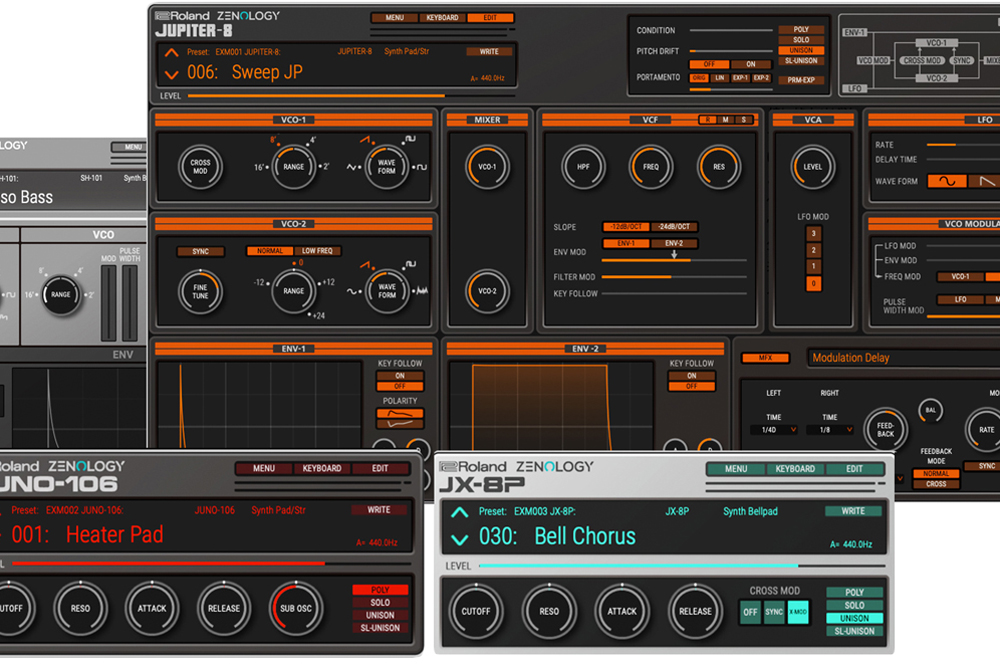Turn portamento ON in Jupiter-8

tap(750, 64)
